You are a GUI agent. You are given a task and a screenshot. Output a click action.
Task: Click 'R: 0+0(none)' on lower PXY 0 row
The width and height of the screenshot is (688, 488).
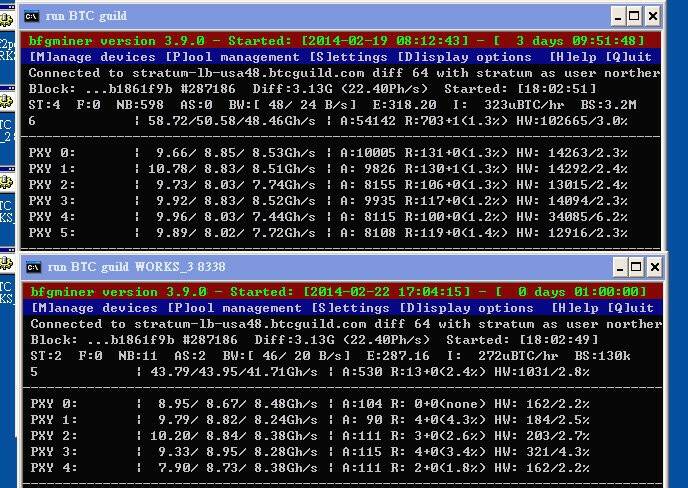coord(438,404)
